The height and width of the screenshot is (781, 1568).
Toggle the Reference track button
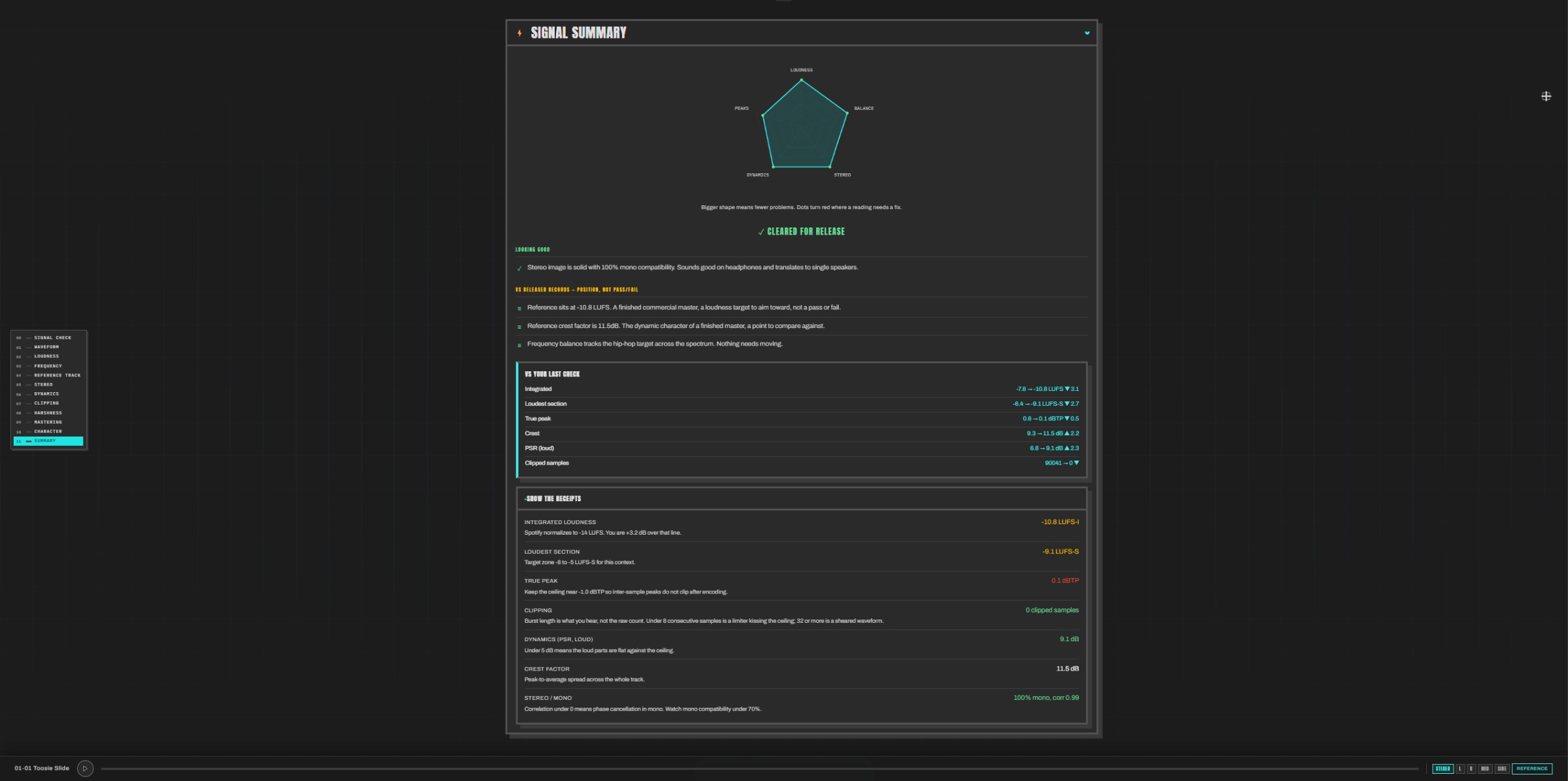[x=1532, y=769]
